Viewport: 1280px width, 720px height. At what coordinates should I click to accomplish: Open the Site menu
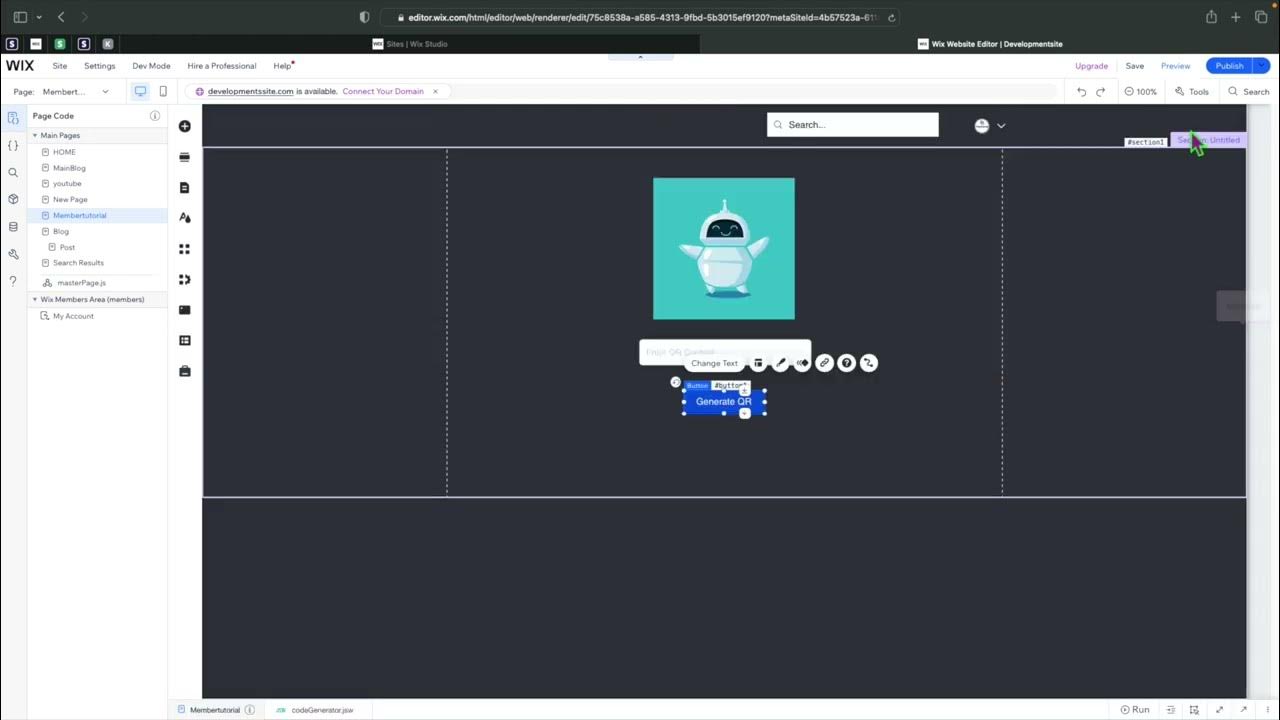(x=60, y=66)
